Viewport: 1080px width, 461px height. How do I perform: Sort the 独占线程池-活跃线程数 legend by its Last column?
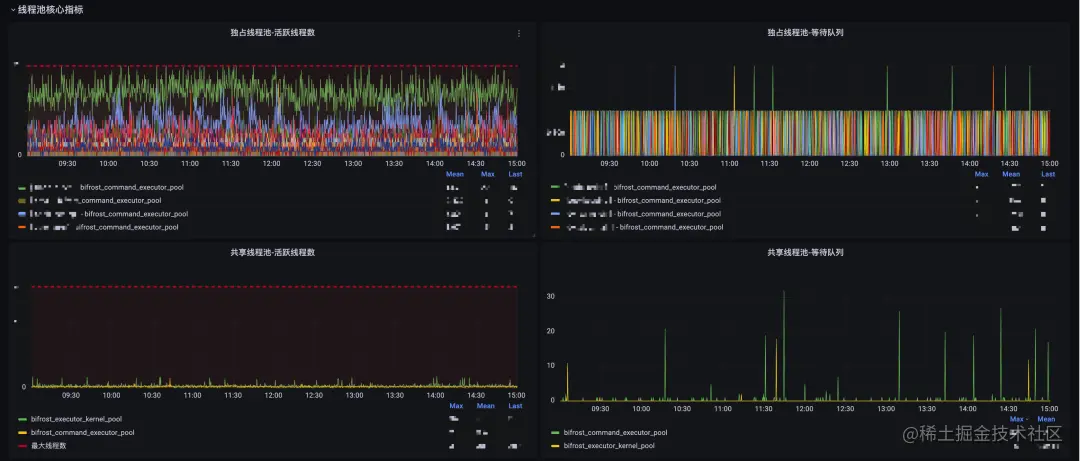(x=515, y=174)
